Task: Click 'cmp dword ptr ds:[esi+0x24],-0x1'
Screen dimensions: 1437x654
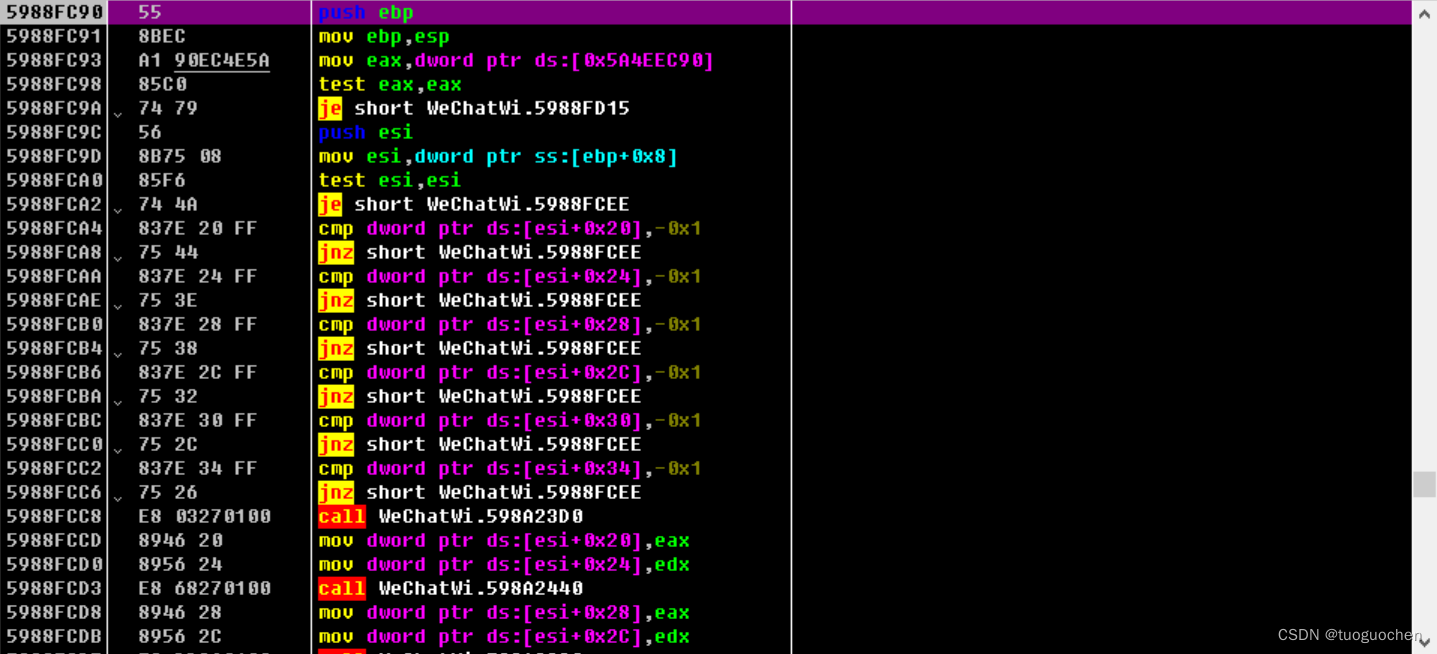Action: [510, 276]
